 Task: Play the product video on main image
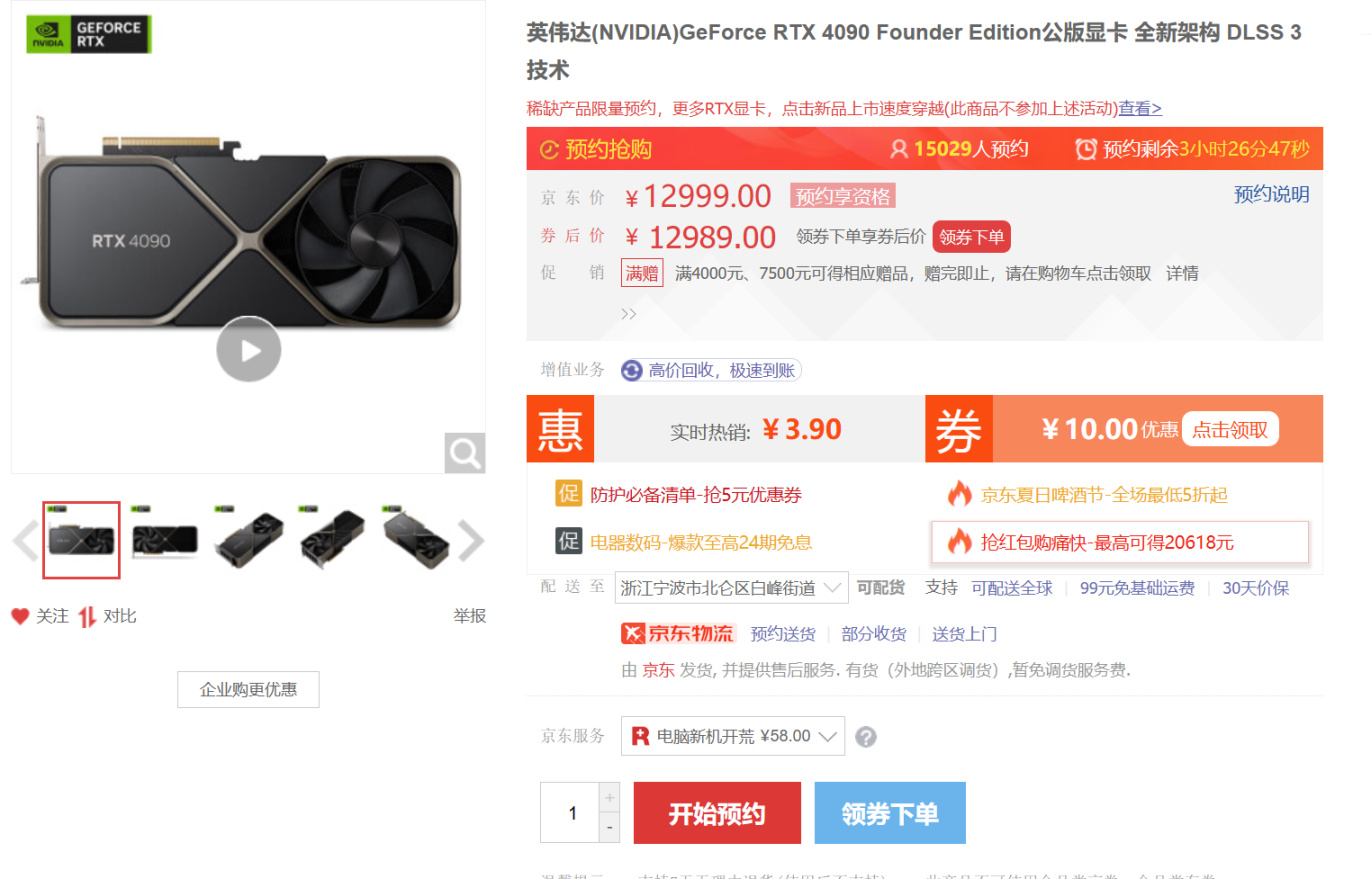tap(249, 349)
